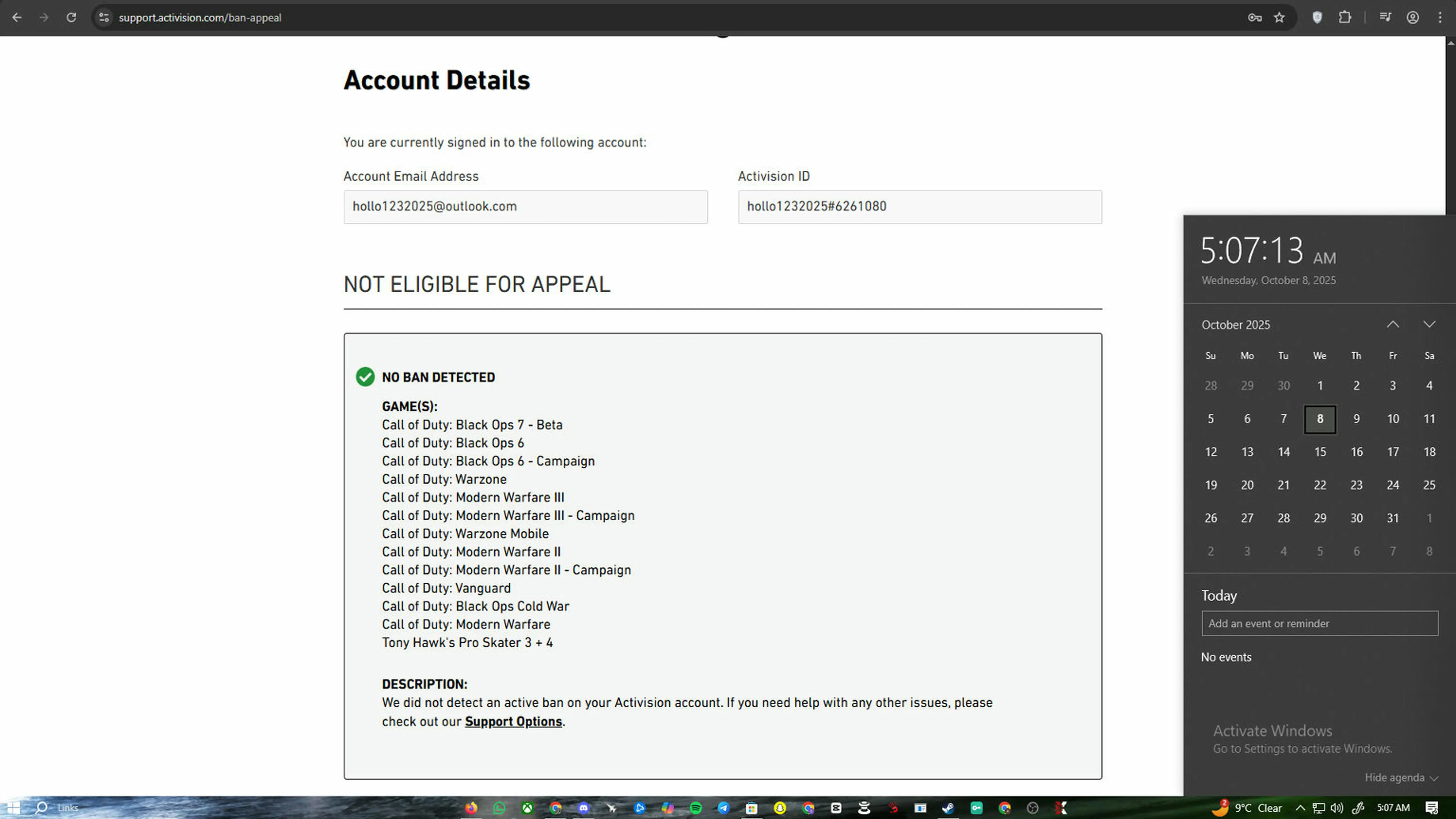The height and width of the screenshot is (819, 1456).
Task: Go to previous month in calendar
Action: click(1393, 324)
